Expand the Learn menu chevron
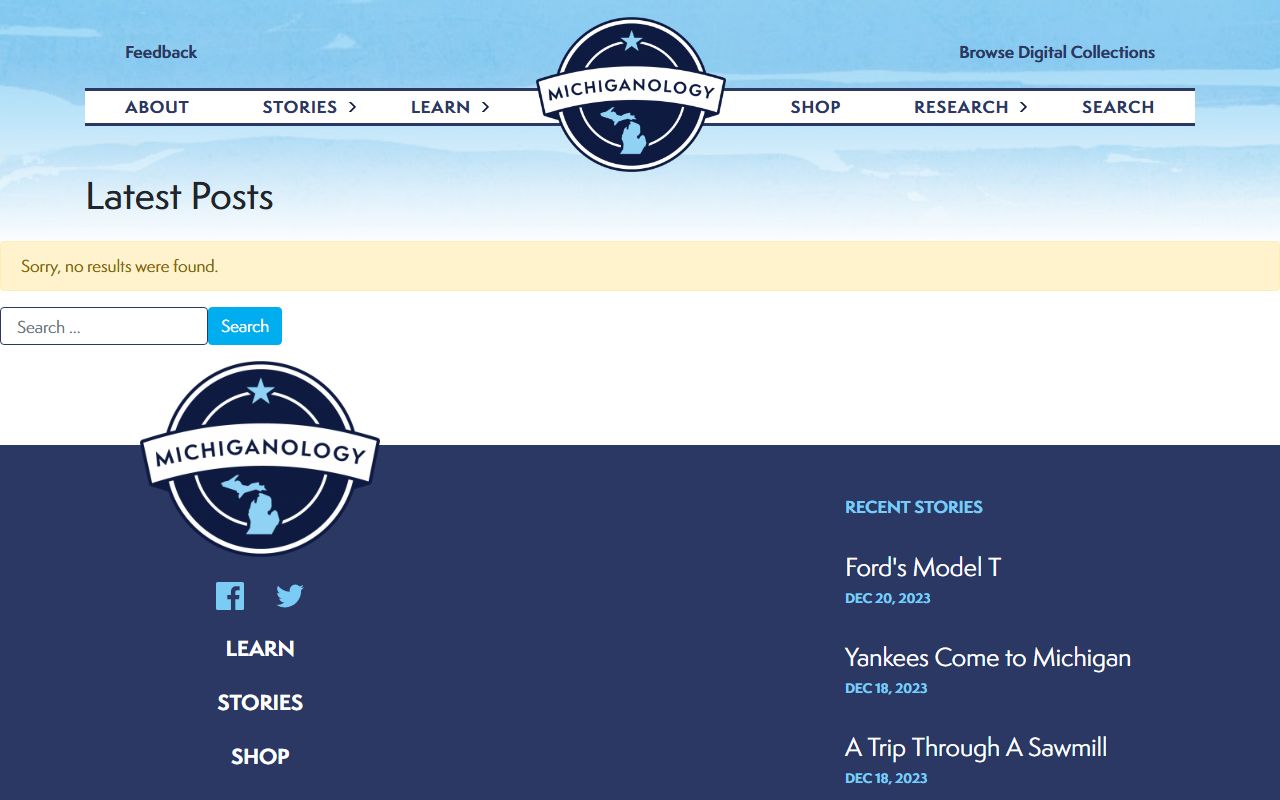The image size is (1280, 800). (485, 107)
